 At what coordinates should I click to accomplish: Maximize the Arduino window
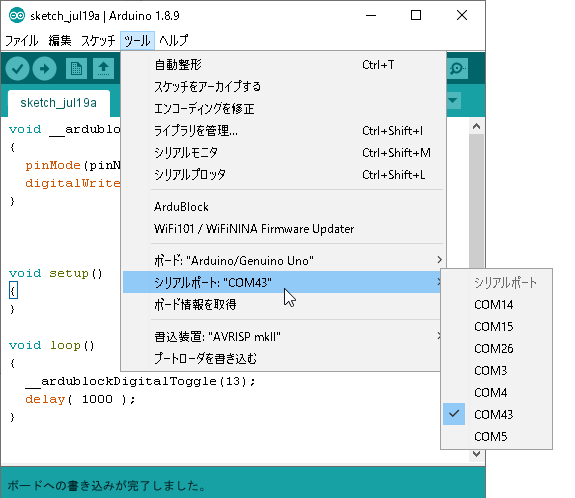(x=416, y=15)
